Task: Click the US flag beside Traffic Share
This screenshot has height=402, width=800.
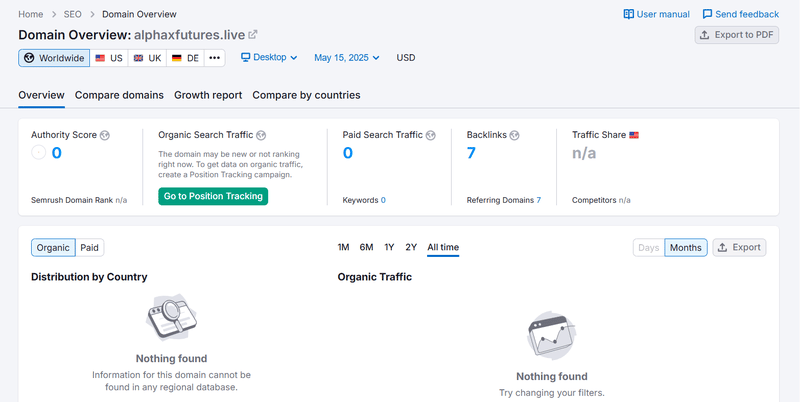Action: pyautogui.click(x=634, y=135)
